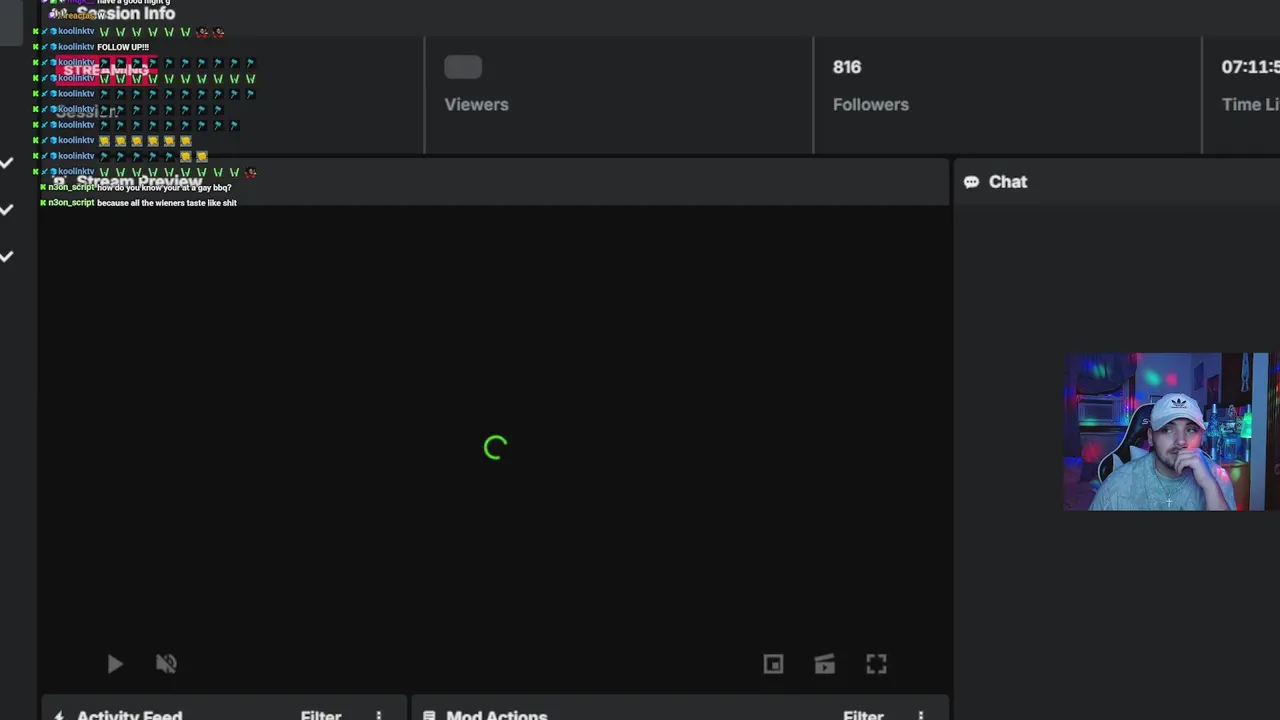Click the streamer webcam overlay thumbnail
This screenshot has height=720, width=1280.
coord(1166,432)
